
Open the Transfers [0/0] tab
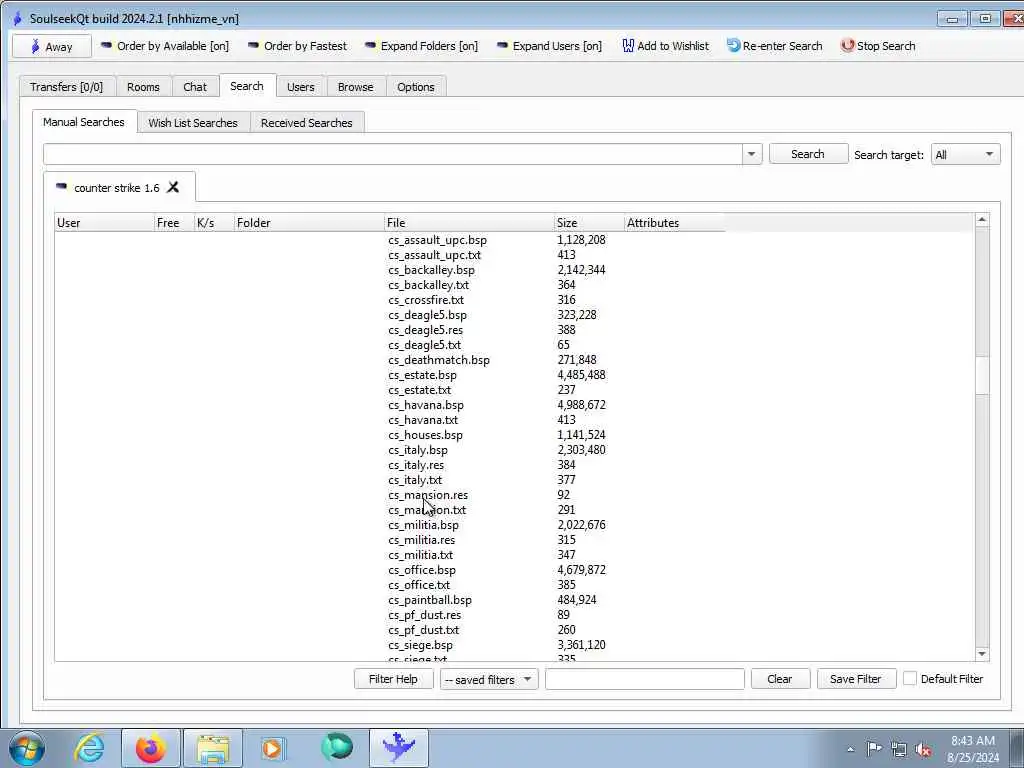[67, 87]
